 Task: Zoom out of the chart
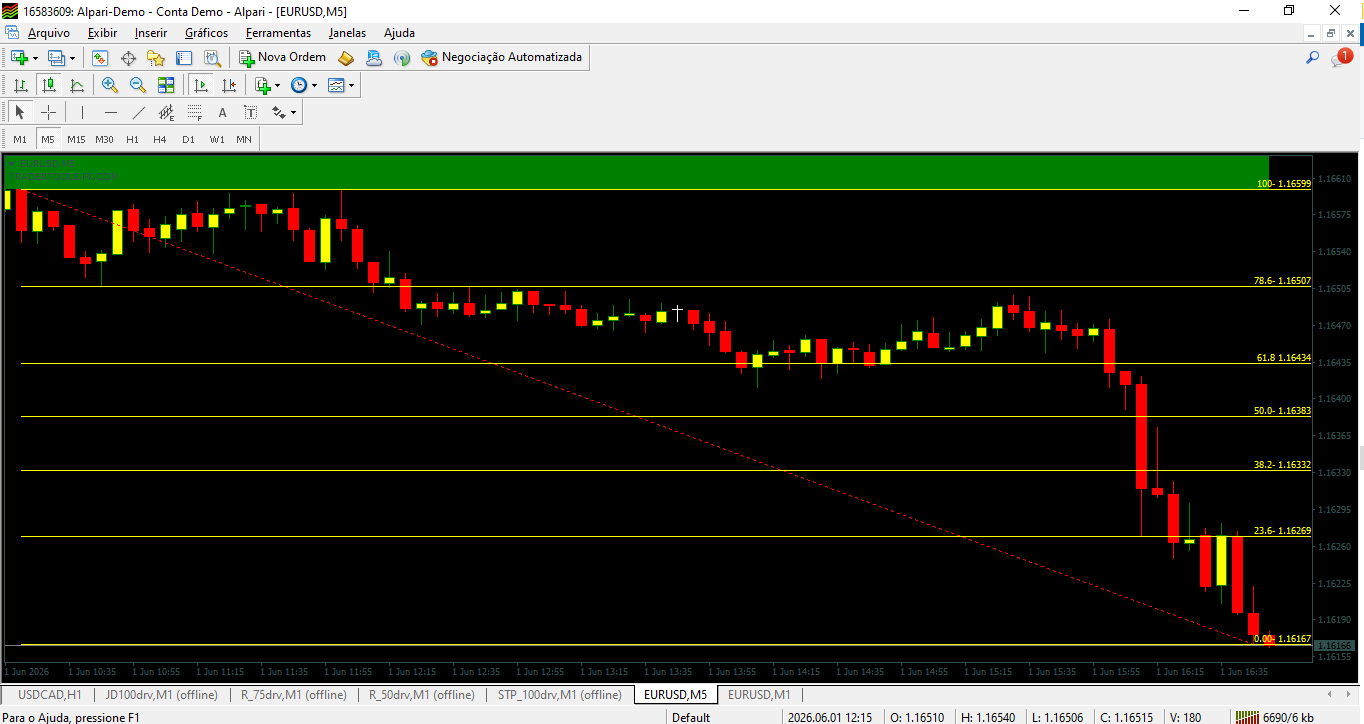[138, 85]
